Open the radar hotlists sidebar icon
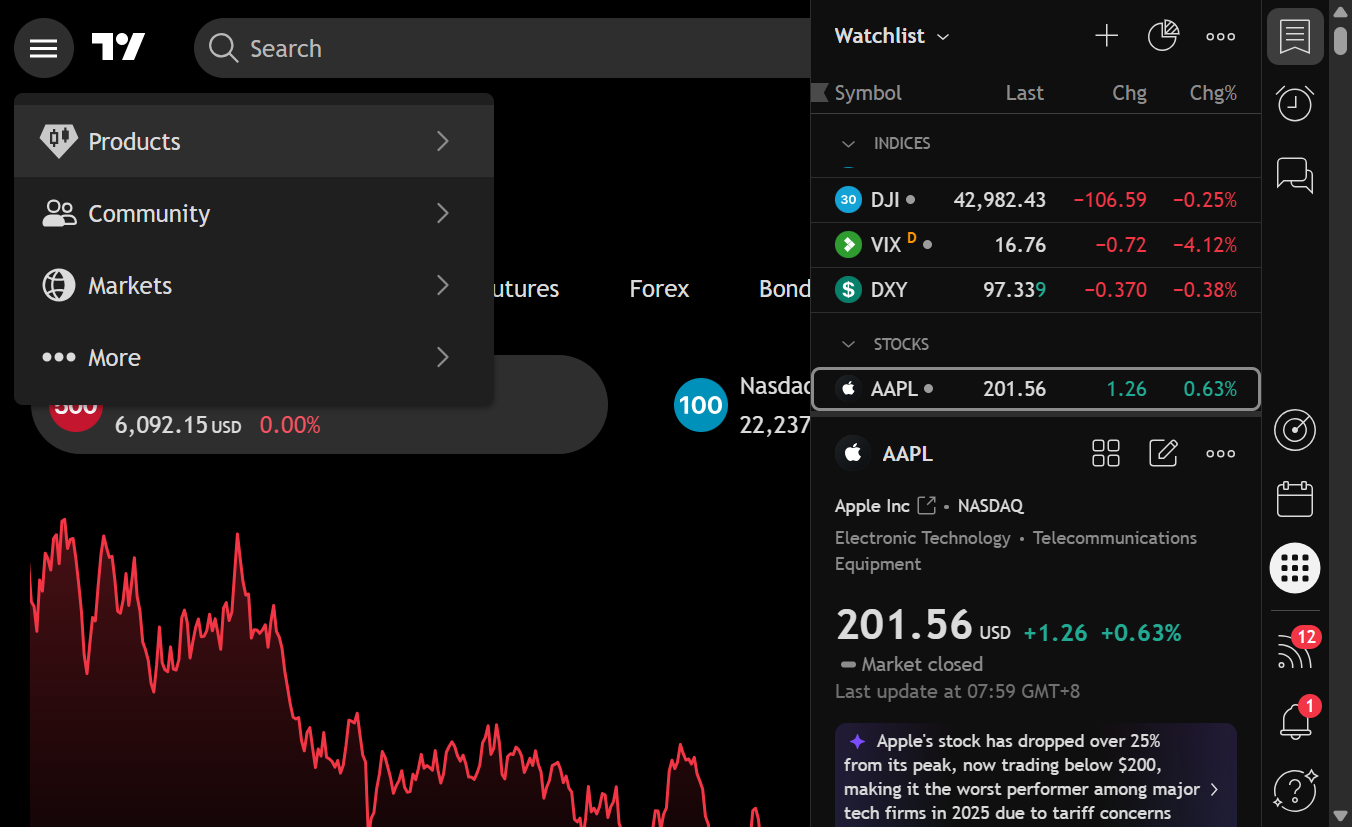The image size is (1352, 827). pos(1295,431)
